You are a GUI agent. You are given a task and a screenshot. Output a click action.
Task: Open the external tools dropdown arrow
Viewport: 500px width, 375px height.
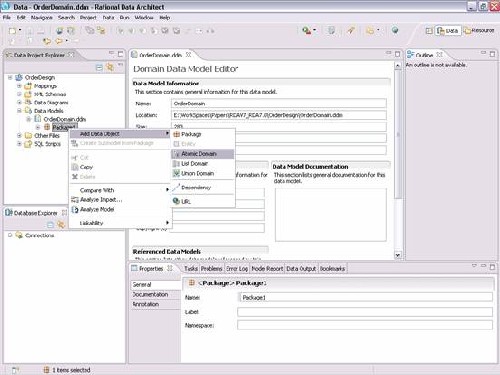tap(314, 31)
